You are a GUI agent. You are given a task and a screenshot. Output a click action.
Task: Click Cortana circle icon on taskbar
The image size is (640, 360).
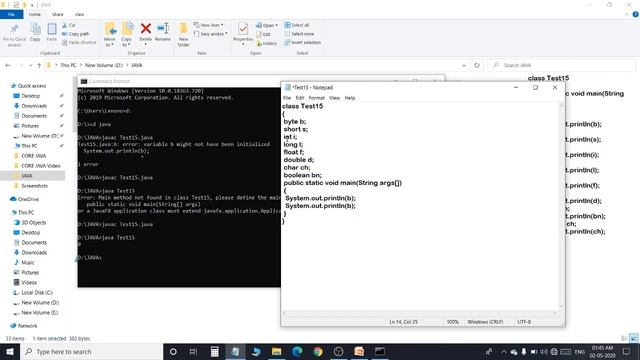(173, 351)
